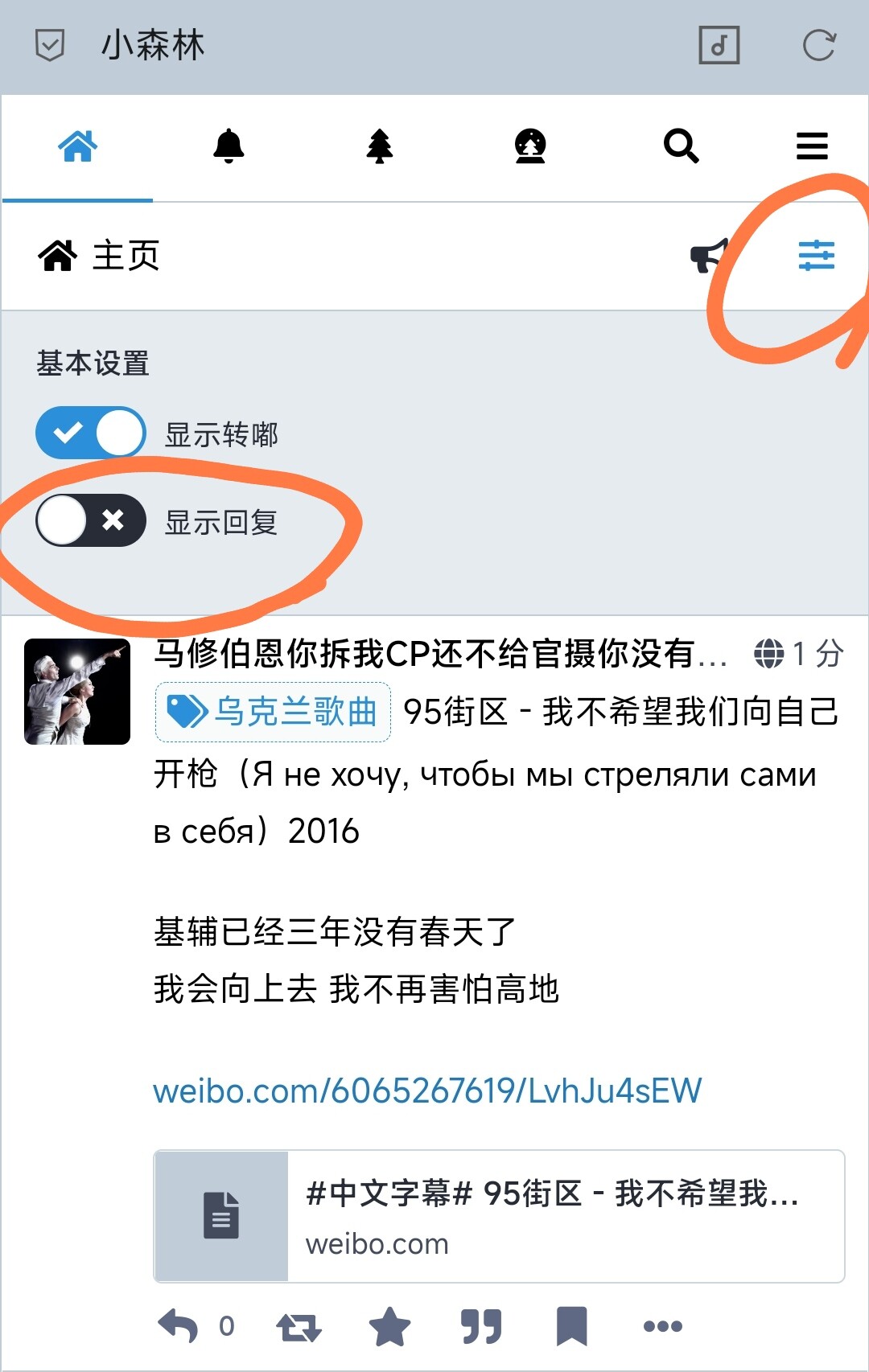
Task: Open the weibo.com link preview card
Action: 499,1216
